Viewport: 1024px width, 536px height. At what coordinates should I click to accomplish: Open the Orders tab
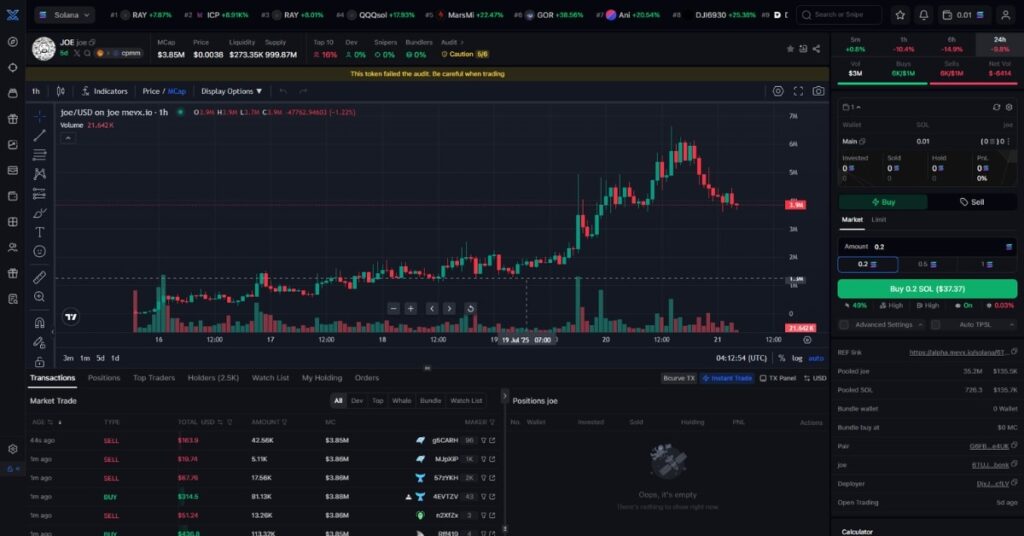click(366, 378)
